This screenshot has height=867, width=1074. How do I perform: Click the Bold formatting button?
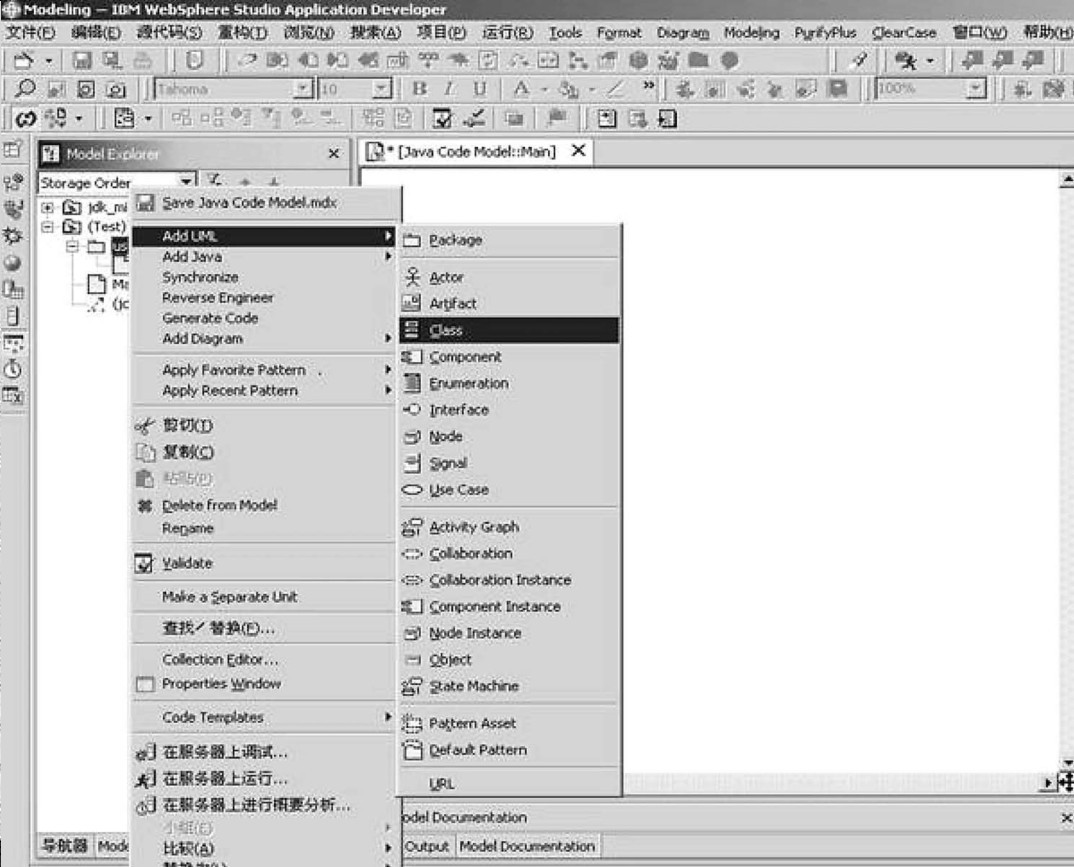(419, 89)
